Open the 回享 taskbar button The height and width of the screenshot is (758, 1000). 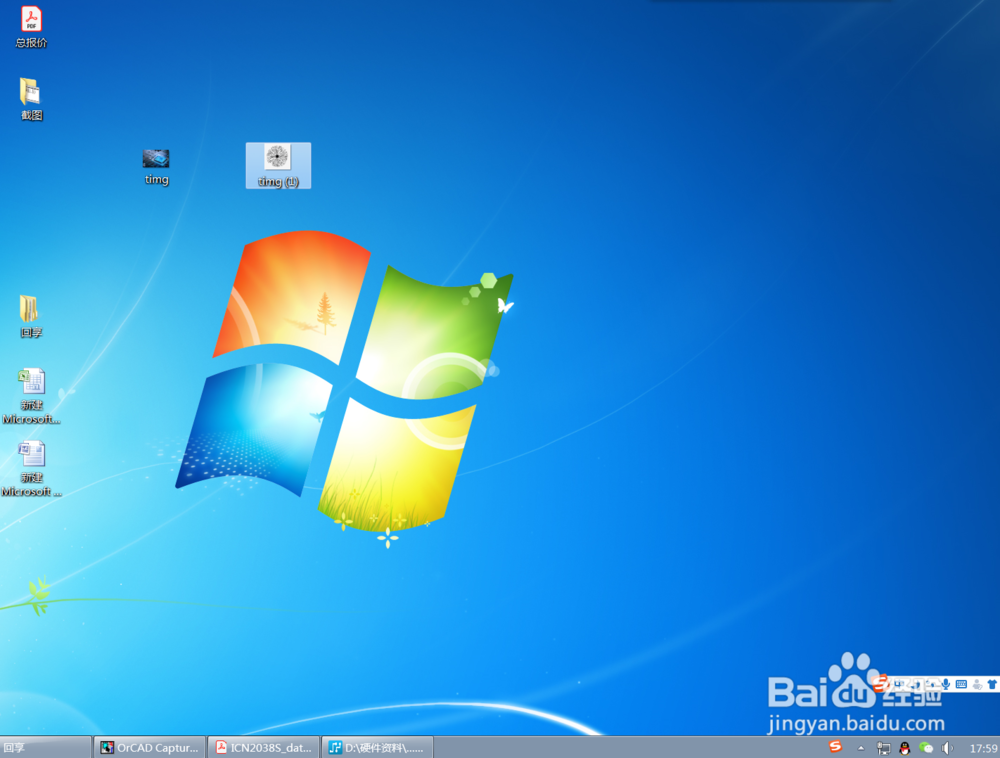[x=45, y=747]
